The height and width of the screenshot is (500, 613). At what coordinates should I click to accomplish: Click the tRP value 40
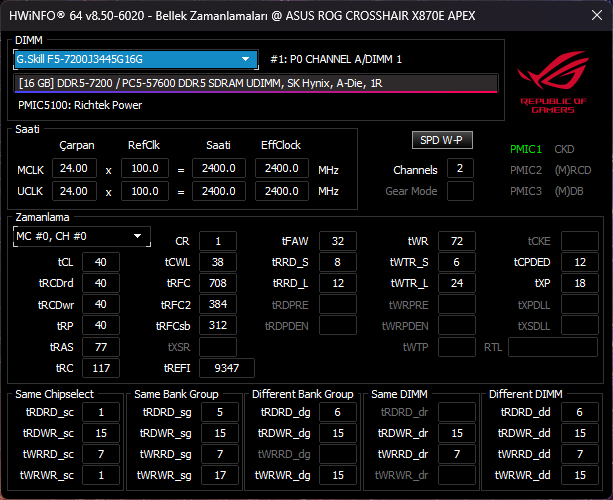[x=100, y=325]
